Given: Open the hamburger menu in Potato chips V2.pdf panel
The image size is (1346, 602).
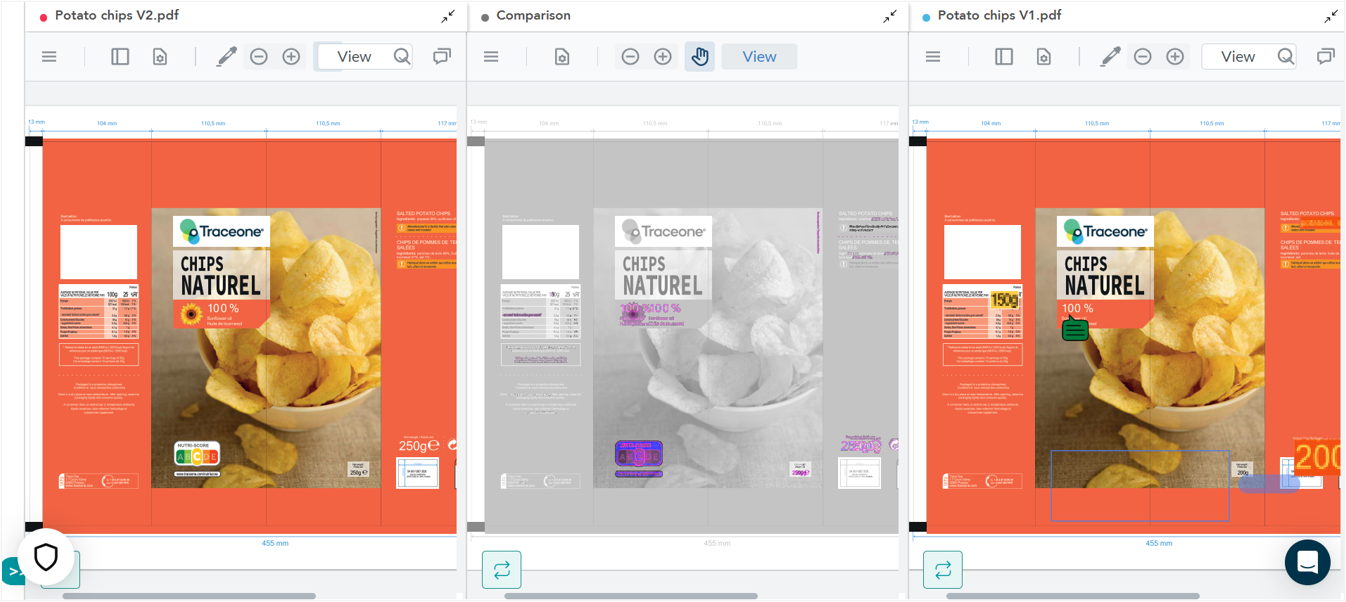Looking at the screenshot, I should coord(48,56).
